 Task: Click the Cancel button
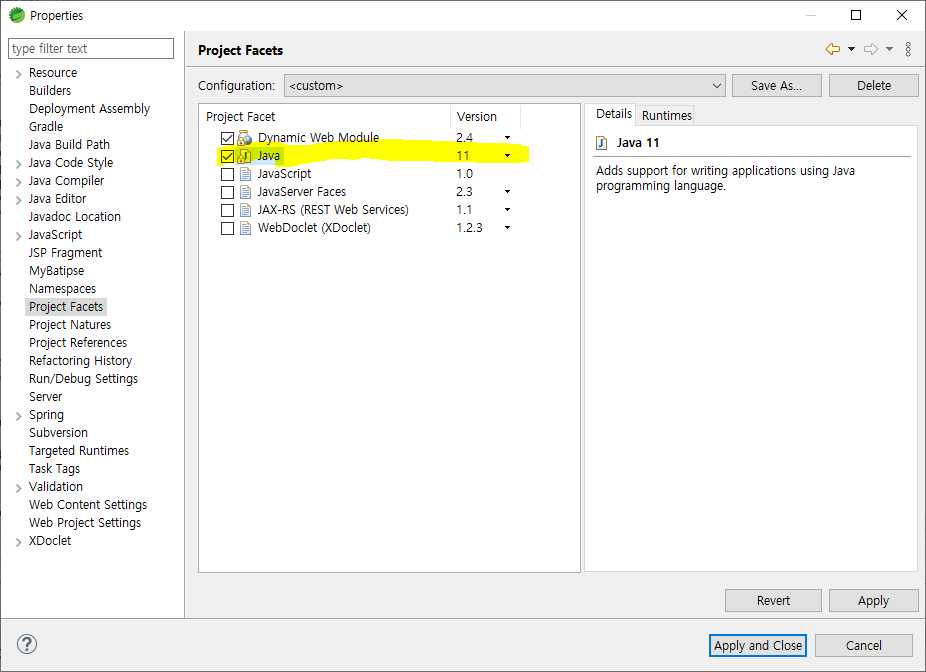tap(863, 645)
